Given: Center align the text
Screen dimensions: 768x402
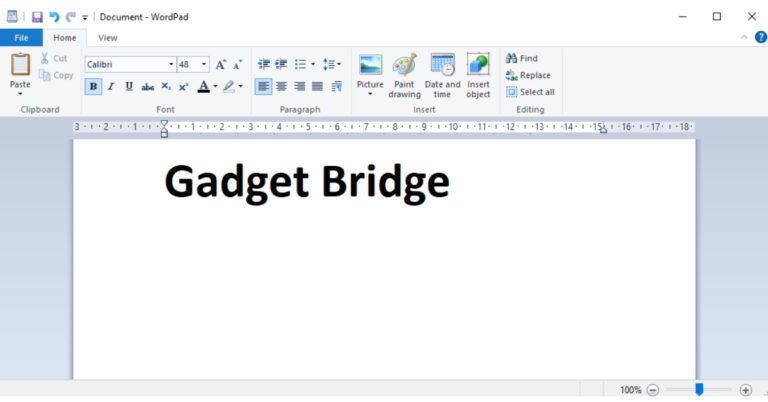Looking at the screenshot, I should point(281,87).
